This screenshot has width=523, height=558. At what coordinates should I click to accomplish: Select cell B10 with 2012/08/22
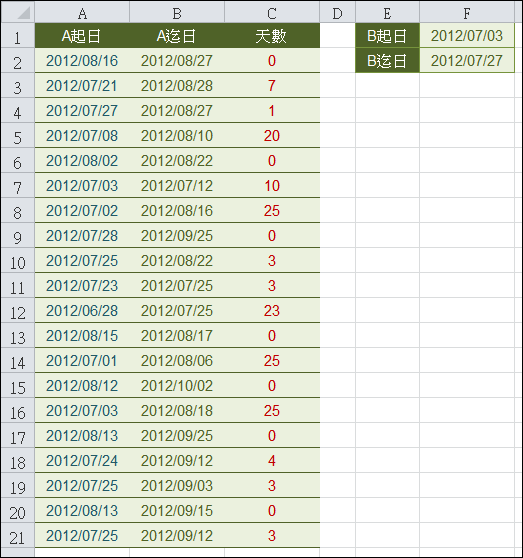pyautogui.click(x=177, y=261)
